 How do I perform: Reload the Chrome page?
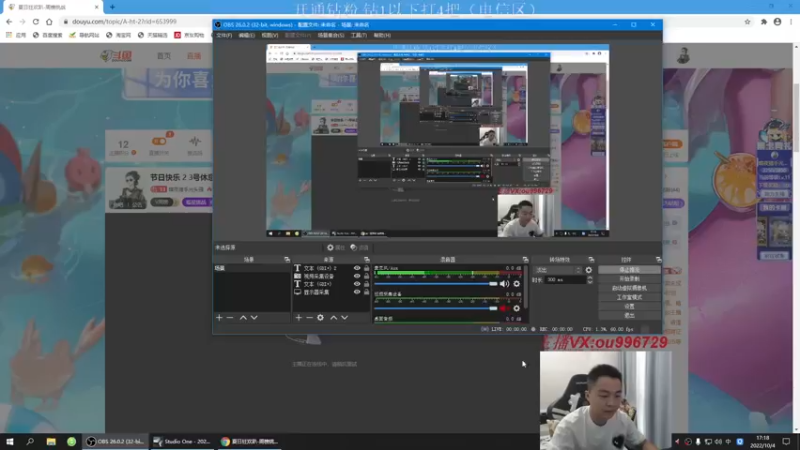(x=36, y=21)
